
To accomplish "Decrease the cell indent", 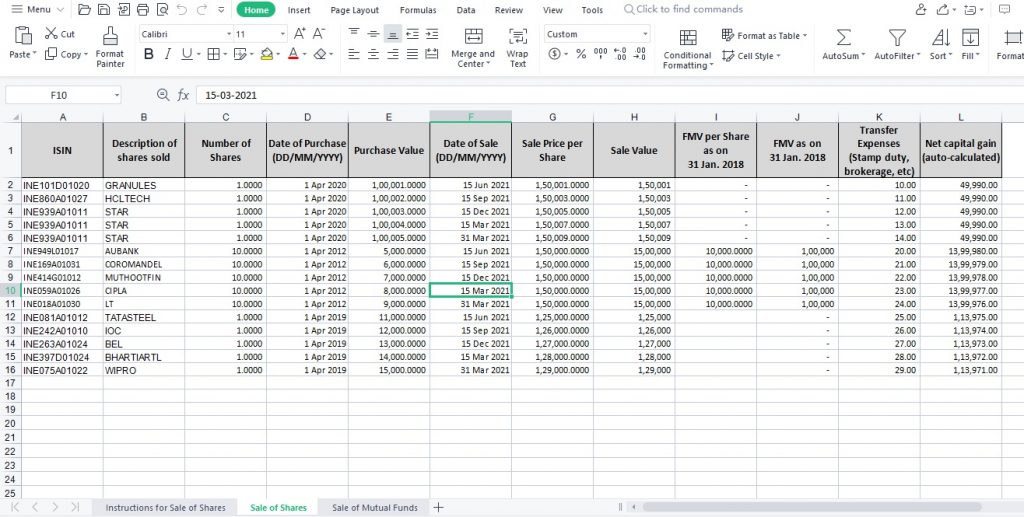I will pyautogui.click(x=412, y=34).
